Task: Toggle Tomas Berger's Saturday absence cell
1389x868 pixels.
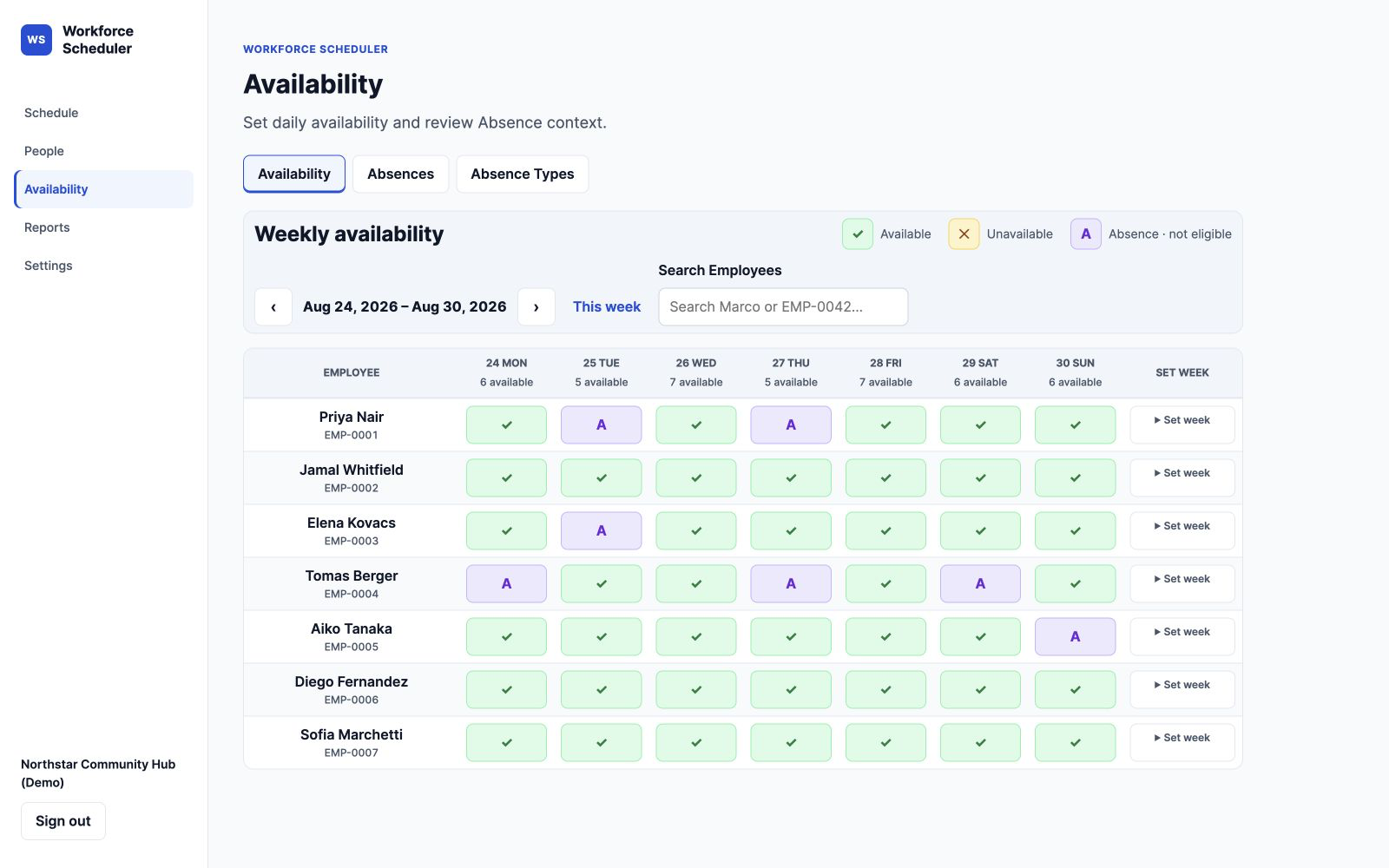Action: [x=981, y=584]
